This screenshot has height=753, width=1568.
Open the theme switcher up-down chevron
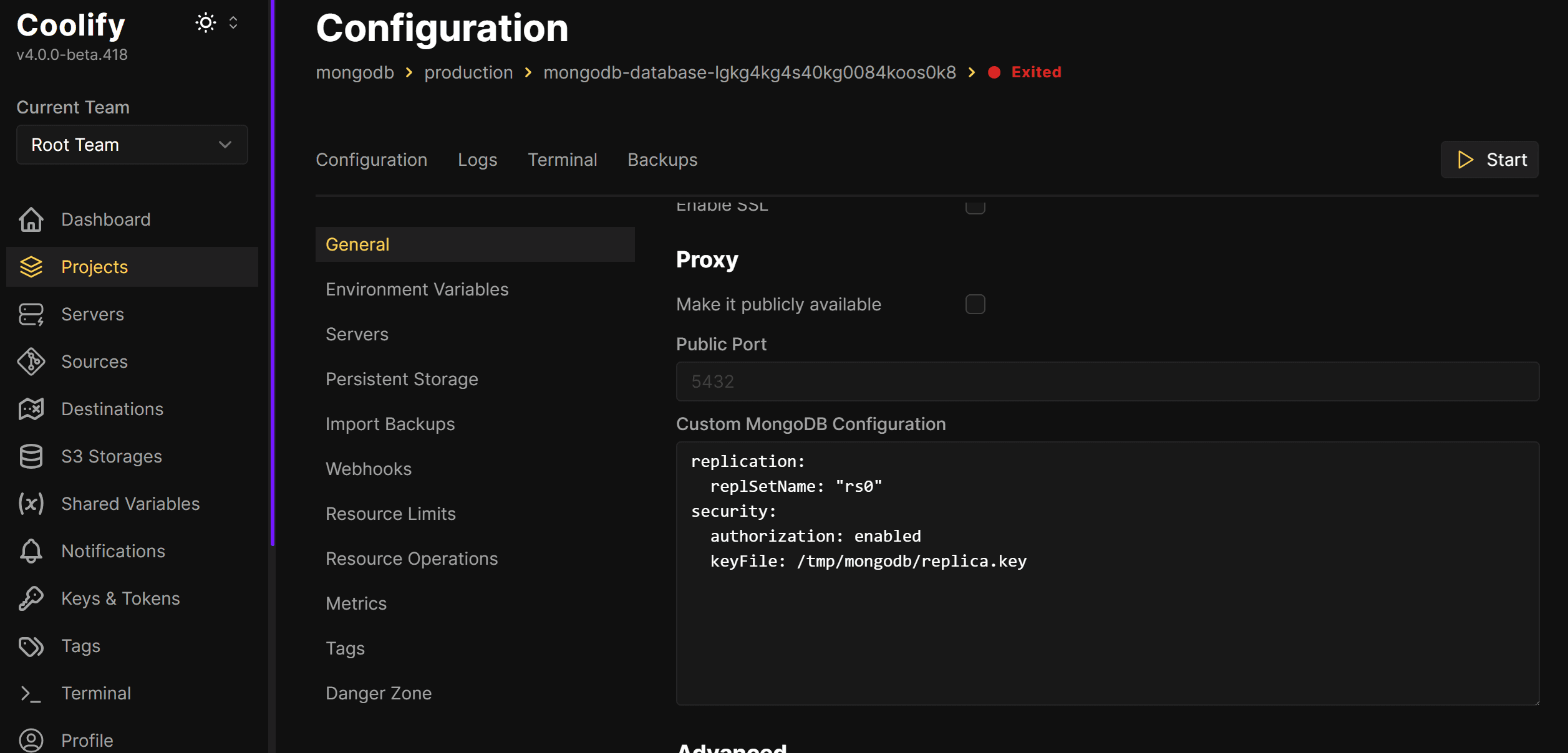(233, 23)
